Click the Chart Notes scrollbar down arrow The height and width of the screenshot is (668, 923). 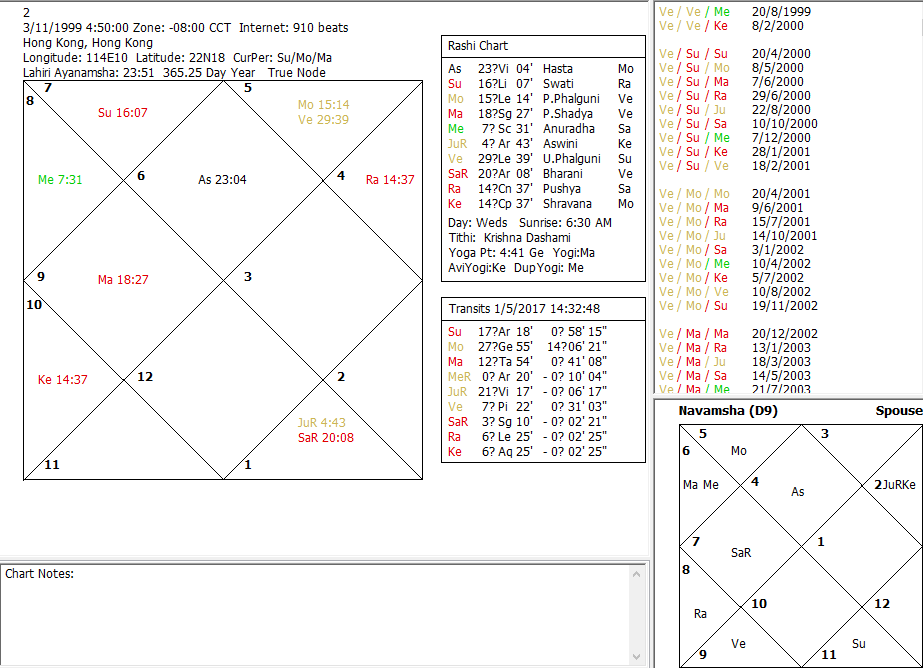click(x=636, y=655)
